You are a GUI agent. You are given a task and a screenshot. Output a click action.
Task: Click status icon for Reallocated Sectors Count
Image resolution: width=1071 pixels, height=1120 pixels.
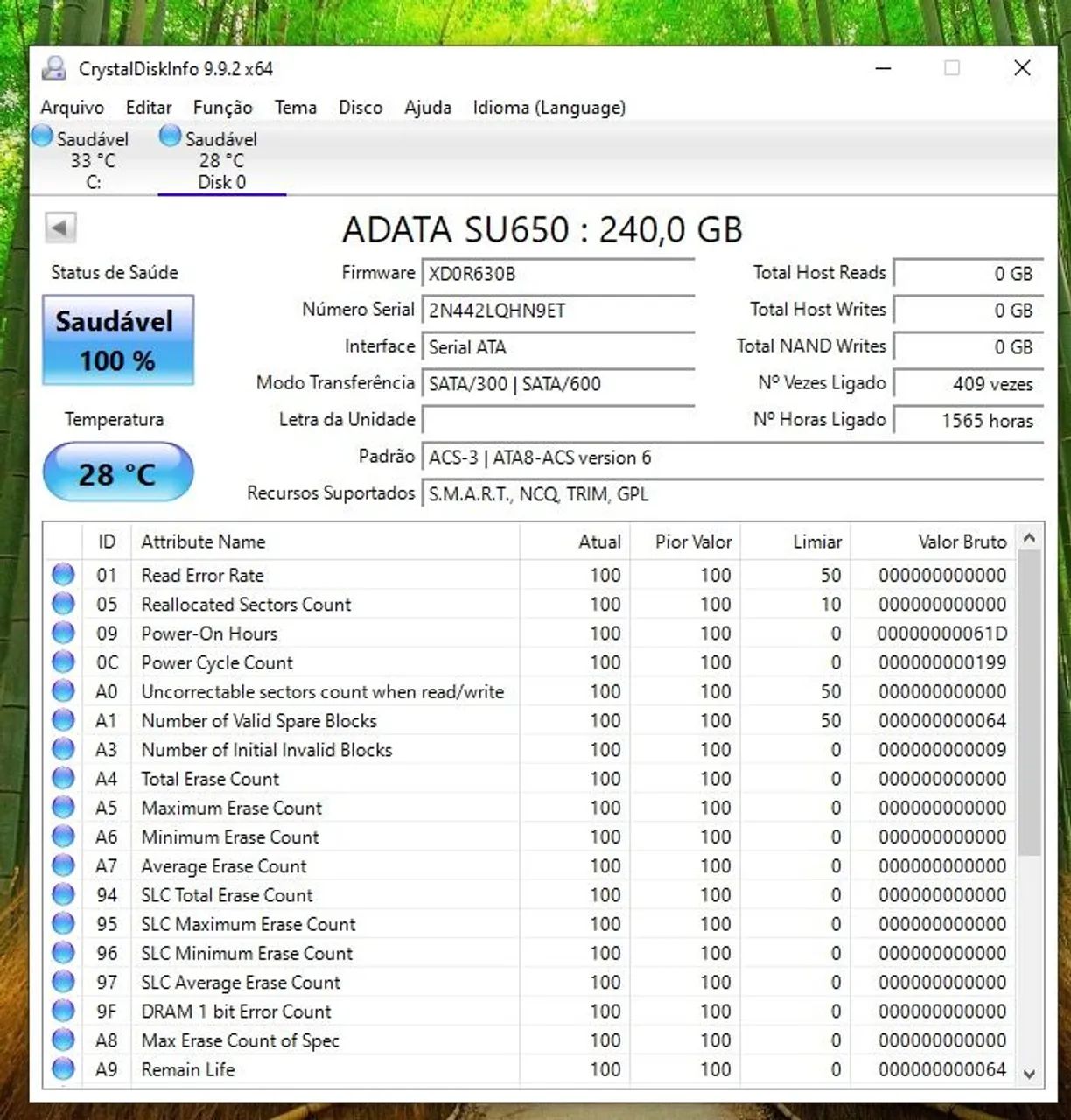tap(63, 604)
